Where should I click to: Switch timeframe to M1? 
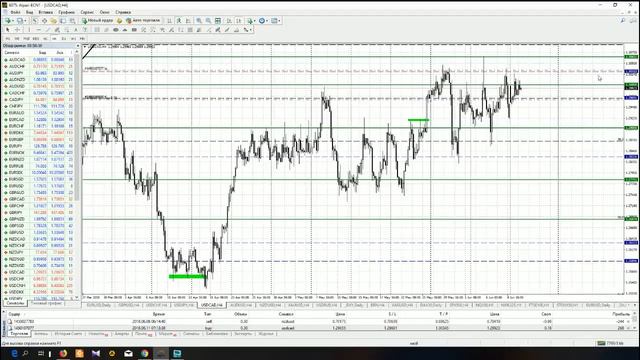[x=7, y=39]
